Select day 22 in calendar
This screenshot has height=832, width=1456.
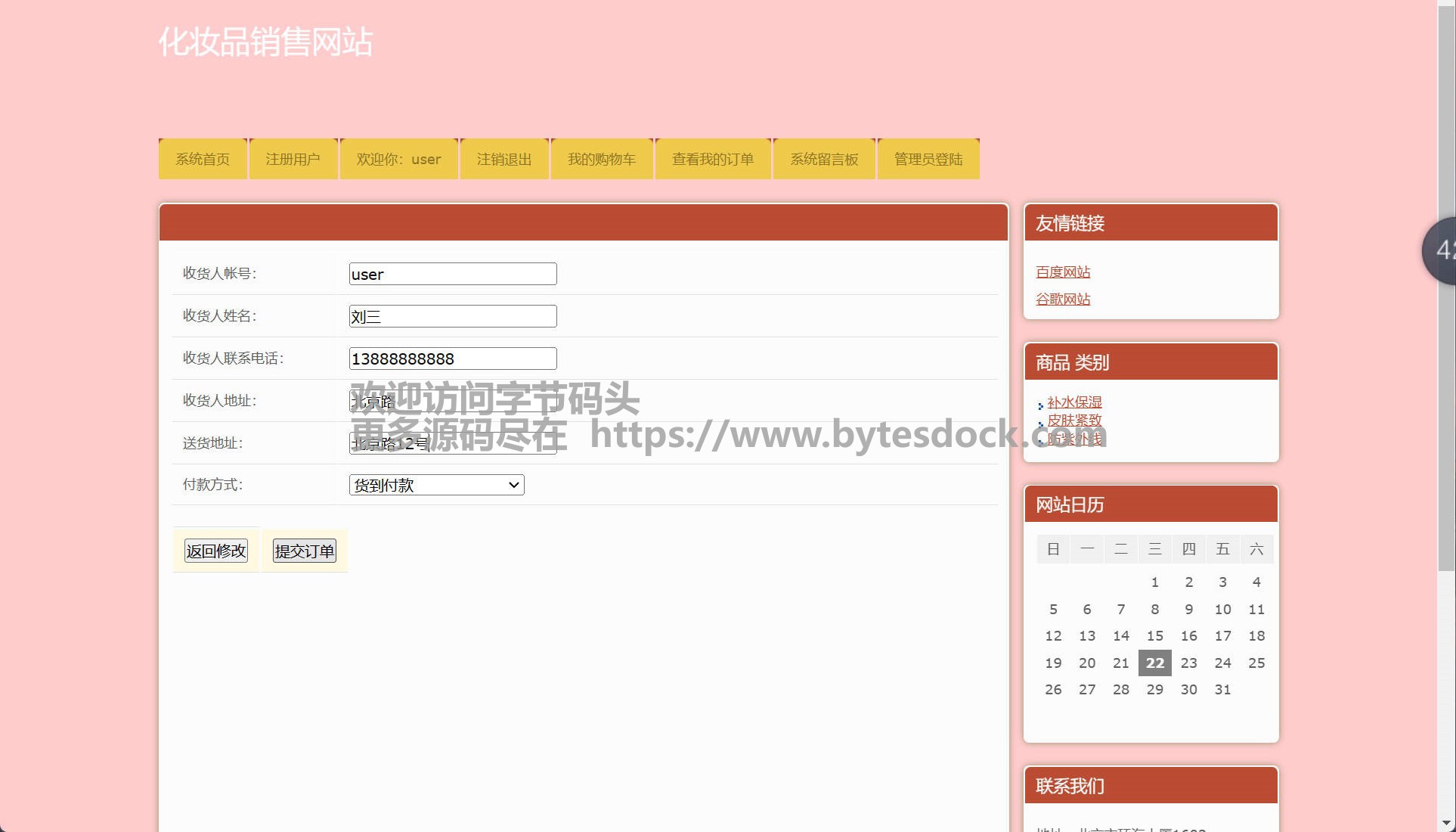[x=1154, y=663]
